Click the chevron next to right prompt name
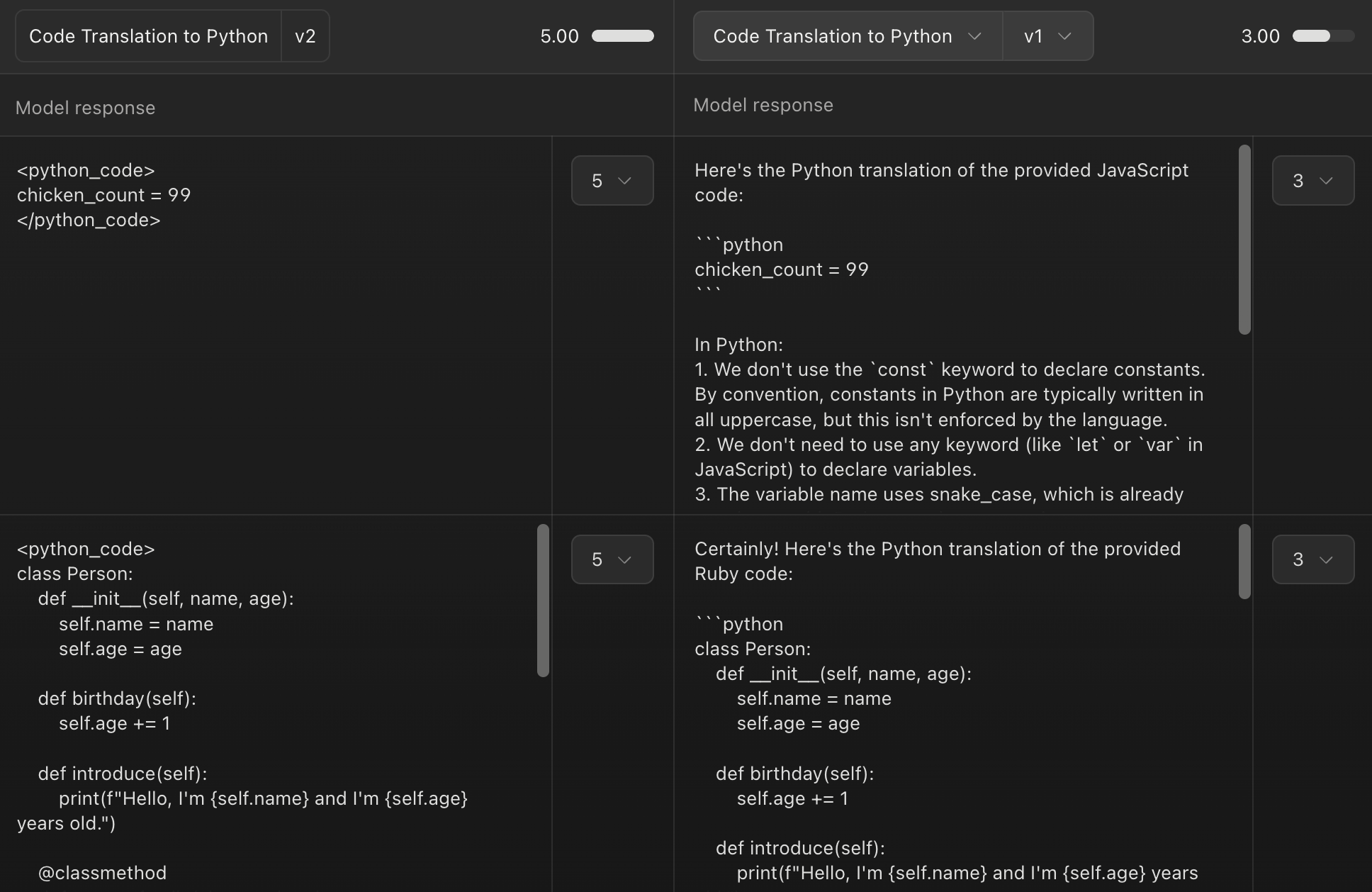This screenshot has height=892, width=1372. [974, 36]
